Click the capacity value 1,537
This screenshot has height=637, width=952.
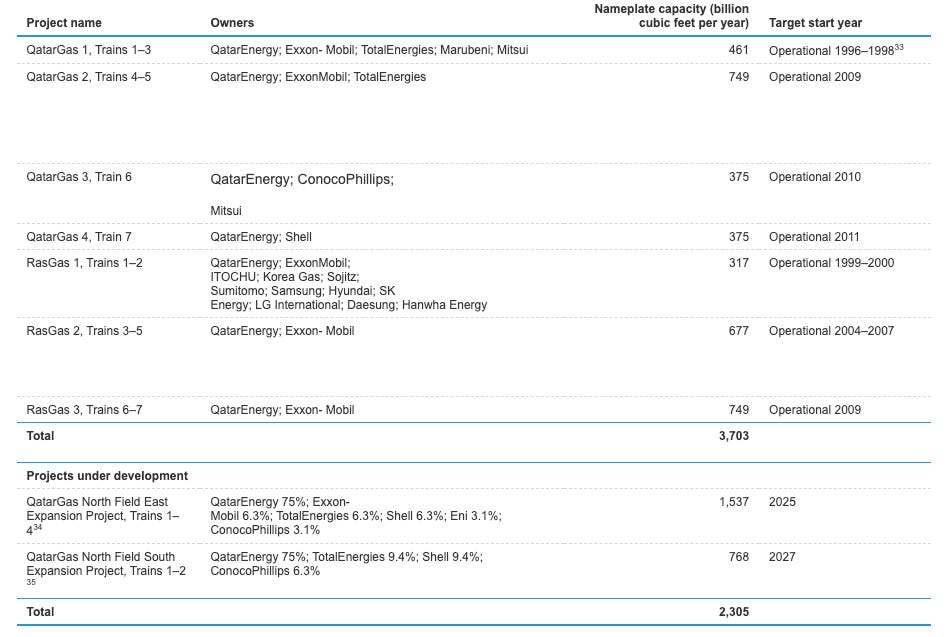(x=733, y=503)
